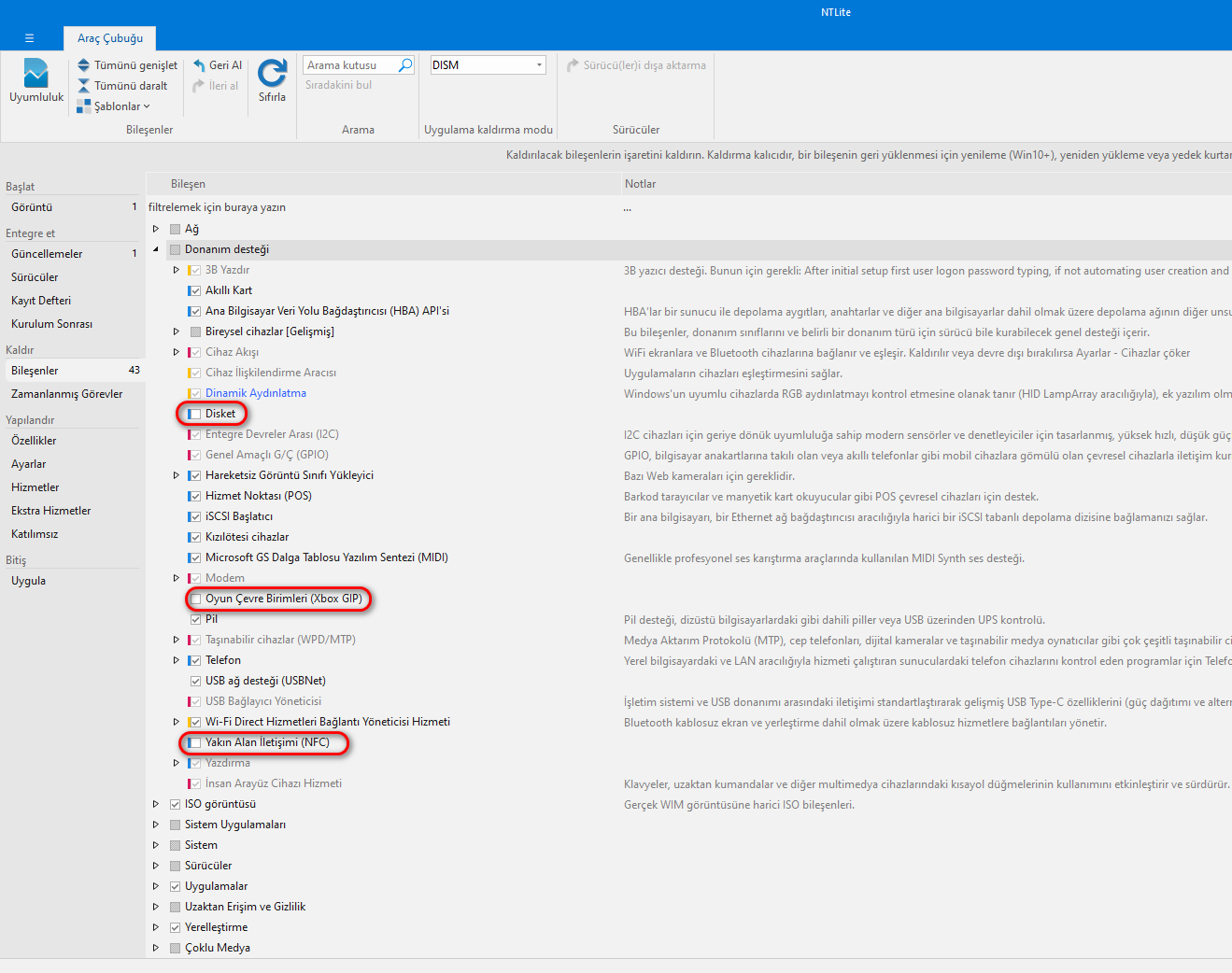Click the search magnifier icon

click(405, 65)
